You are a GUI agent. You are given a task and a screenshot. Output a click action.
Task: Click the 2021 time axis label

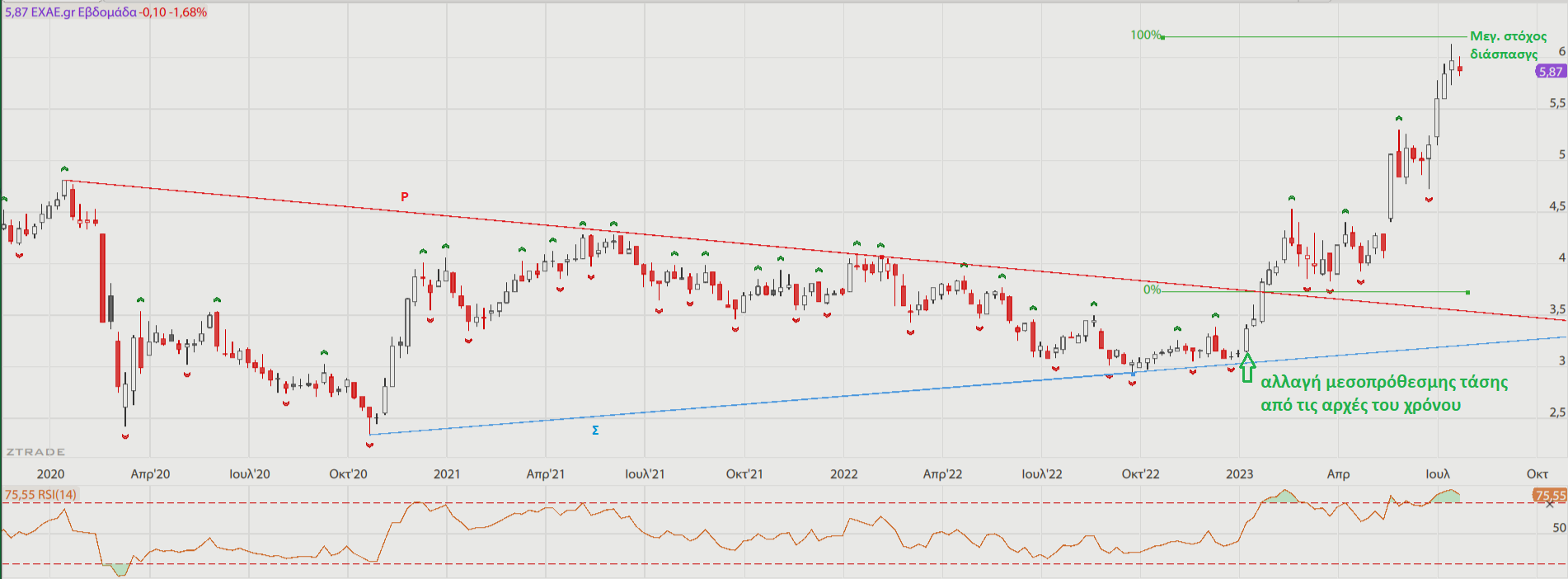(x=447, y=474)
